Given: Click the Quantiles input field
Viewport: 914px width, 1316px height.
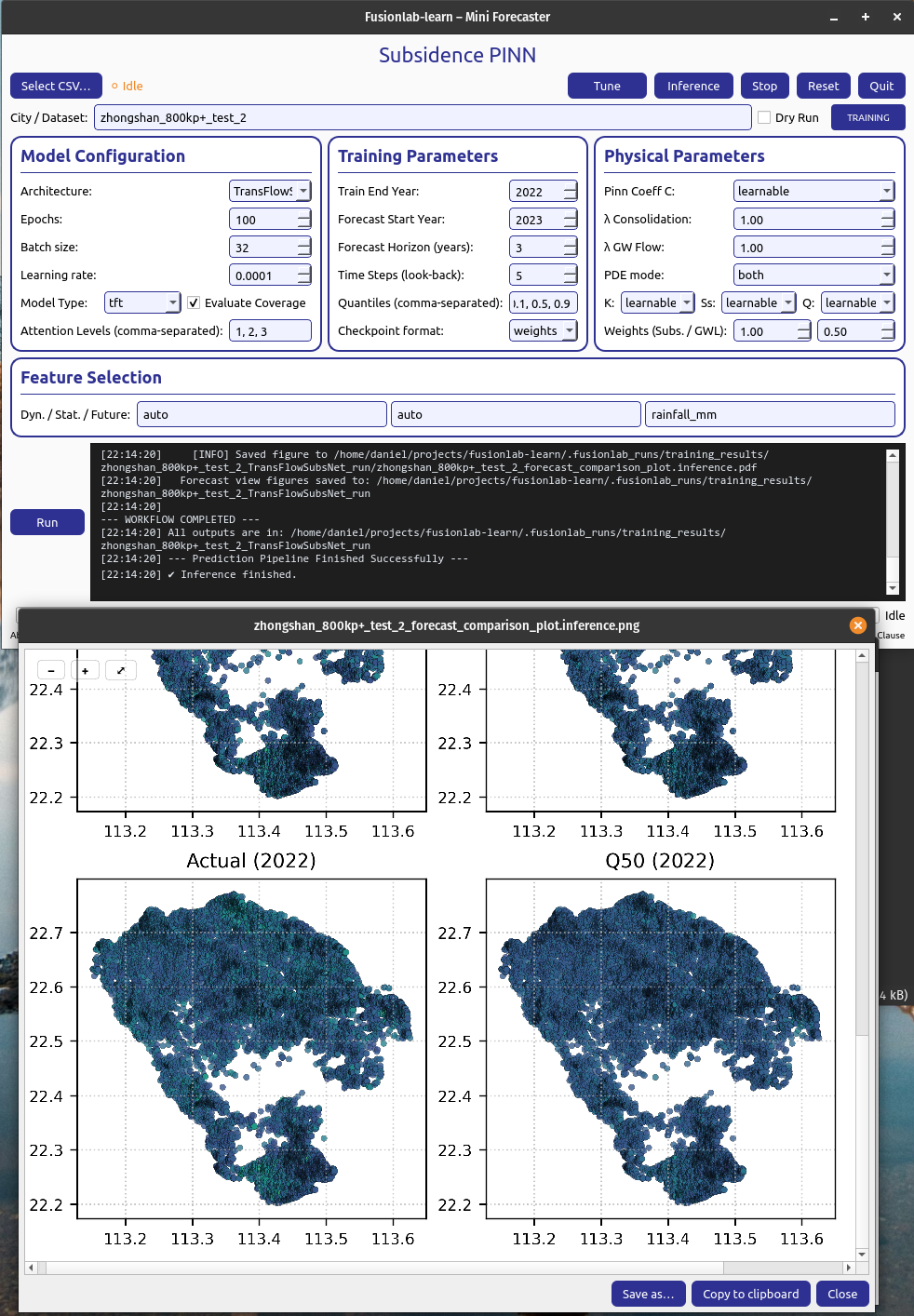Looking at the screenshot, I should [x=544, y=302].
